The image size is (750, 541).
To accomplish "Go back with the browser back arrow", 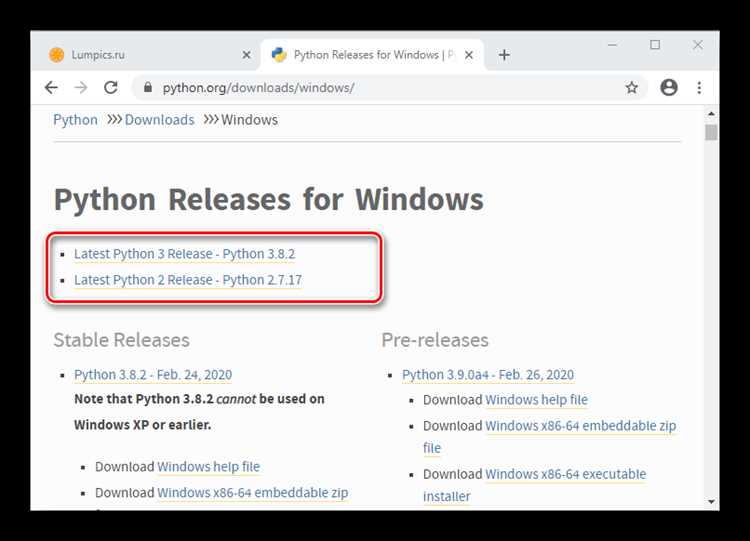I will 51,88.
